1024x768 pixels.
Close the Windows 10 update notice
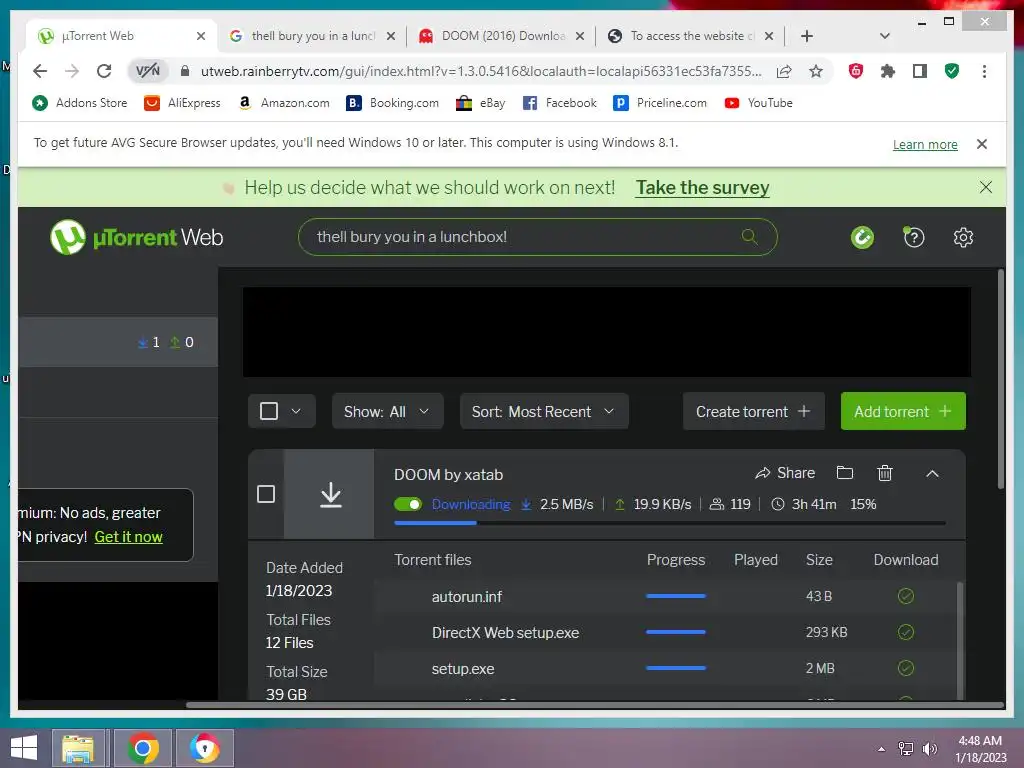pos(982,144)
